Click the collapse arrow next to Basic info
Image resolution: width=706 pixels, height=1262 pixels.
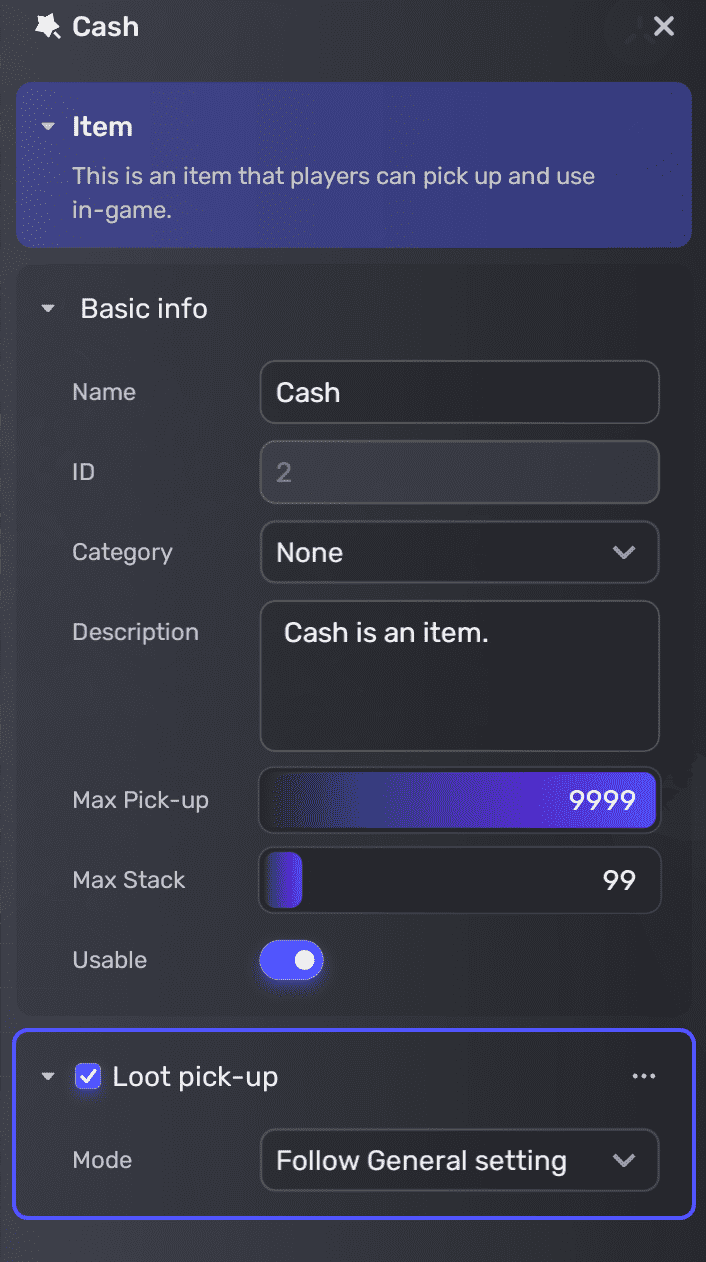click(47, 309)
